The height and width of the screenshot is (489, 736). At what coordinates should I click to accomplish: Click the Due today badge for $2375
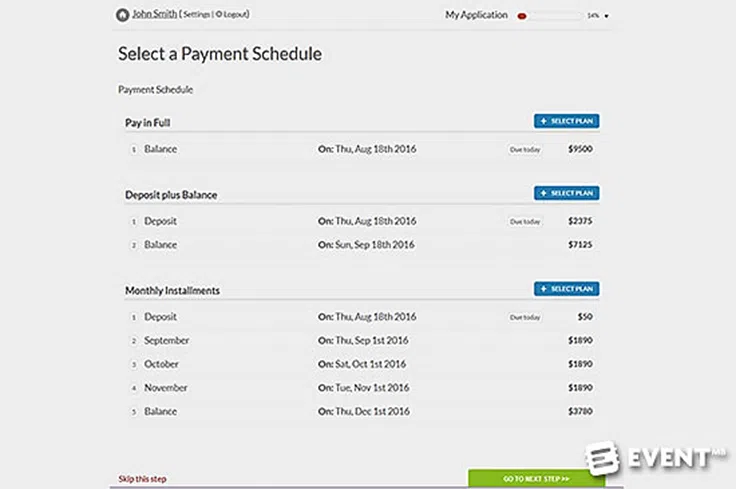[524, 221]
